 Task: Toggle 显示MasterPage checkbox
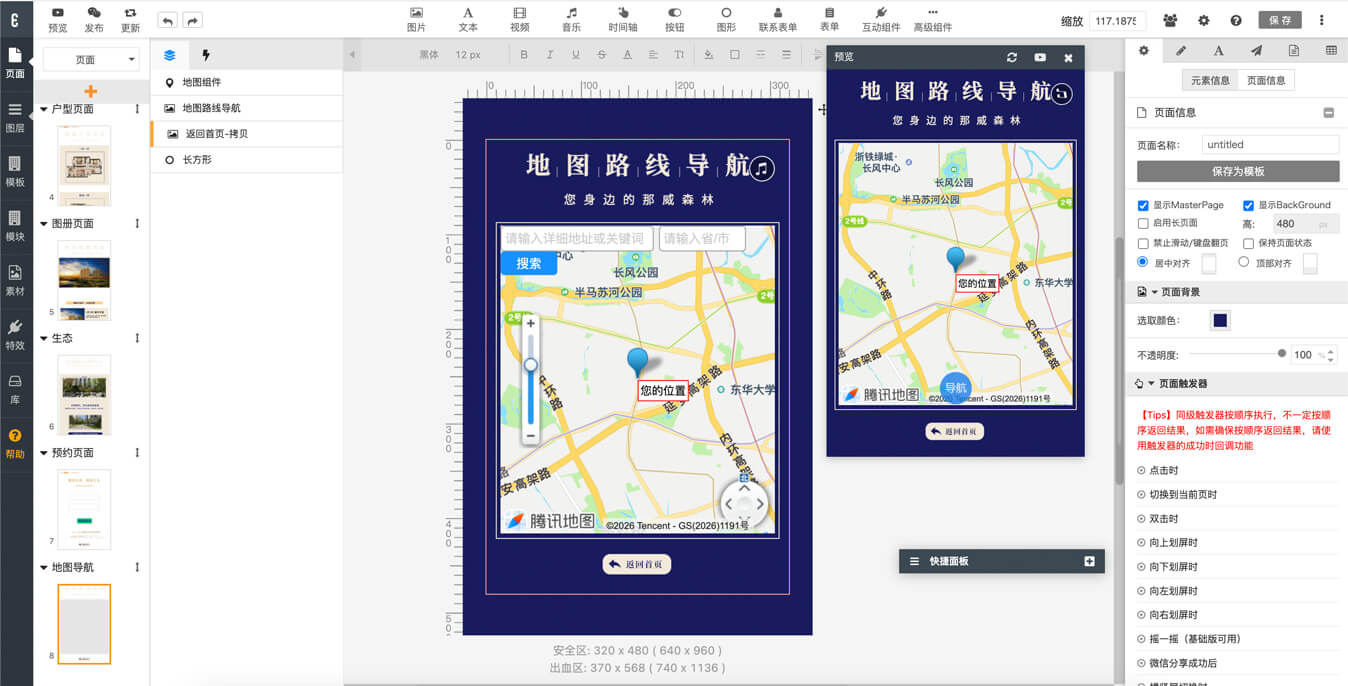[x=1143, y=205]
